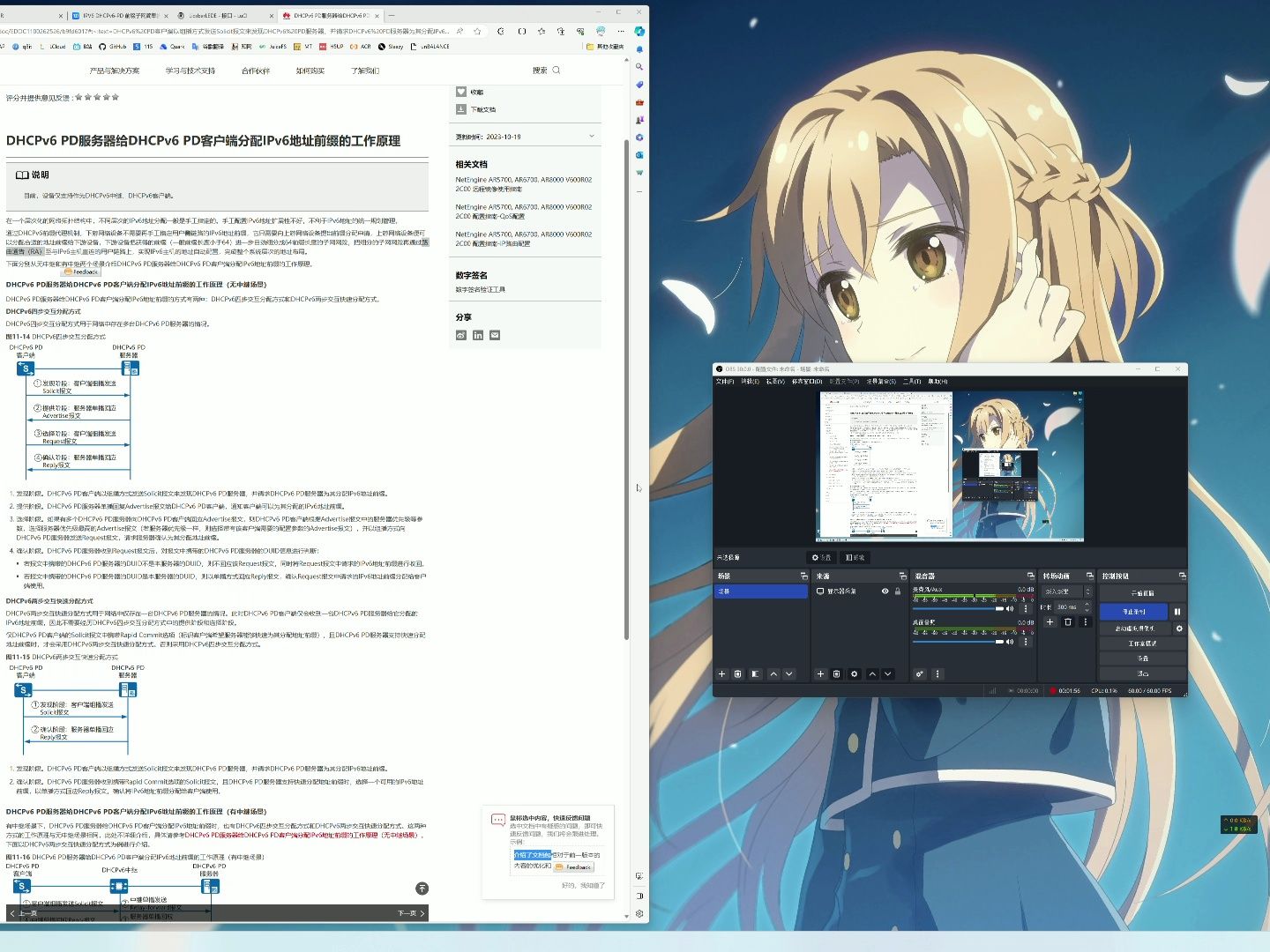Open advanced audio properties gears in OBS mixer
Image resolution: width=1270 pixels, height=952 pixels.
point(920,673)
